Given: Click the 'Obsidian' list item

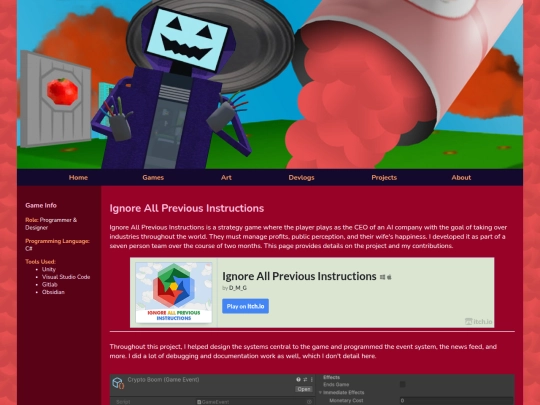Looking at the screenshot, I should click(x=53, y=292).
